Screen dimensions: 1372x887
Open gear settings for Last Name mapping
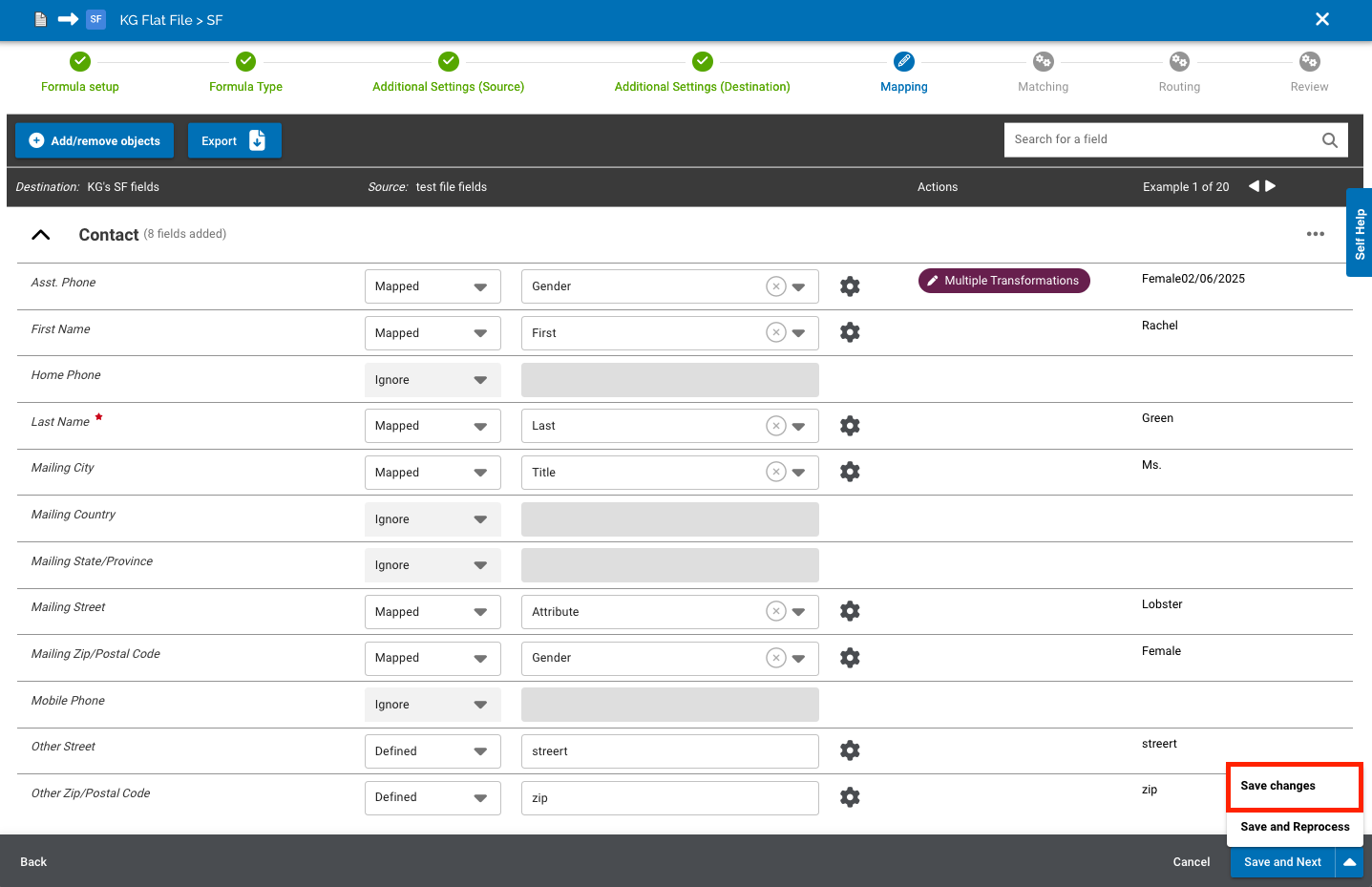850,426
